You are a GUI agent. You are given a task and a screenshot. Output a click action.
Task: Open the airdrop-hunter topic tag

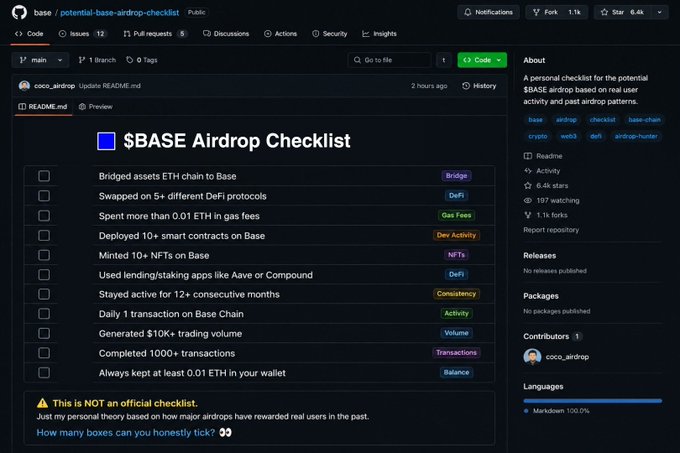[x=636, y=136]
